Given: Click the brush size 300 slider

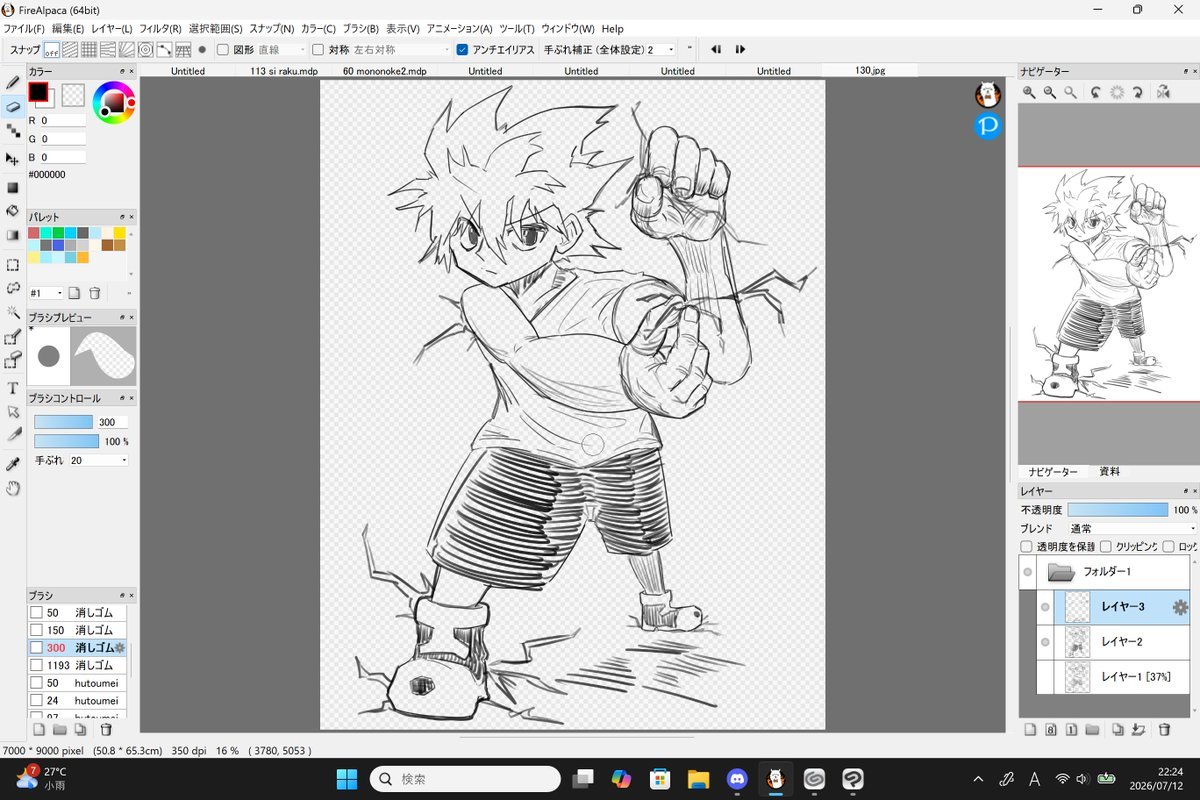Looking at the screenshot, I should 64,422.
